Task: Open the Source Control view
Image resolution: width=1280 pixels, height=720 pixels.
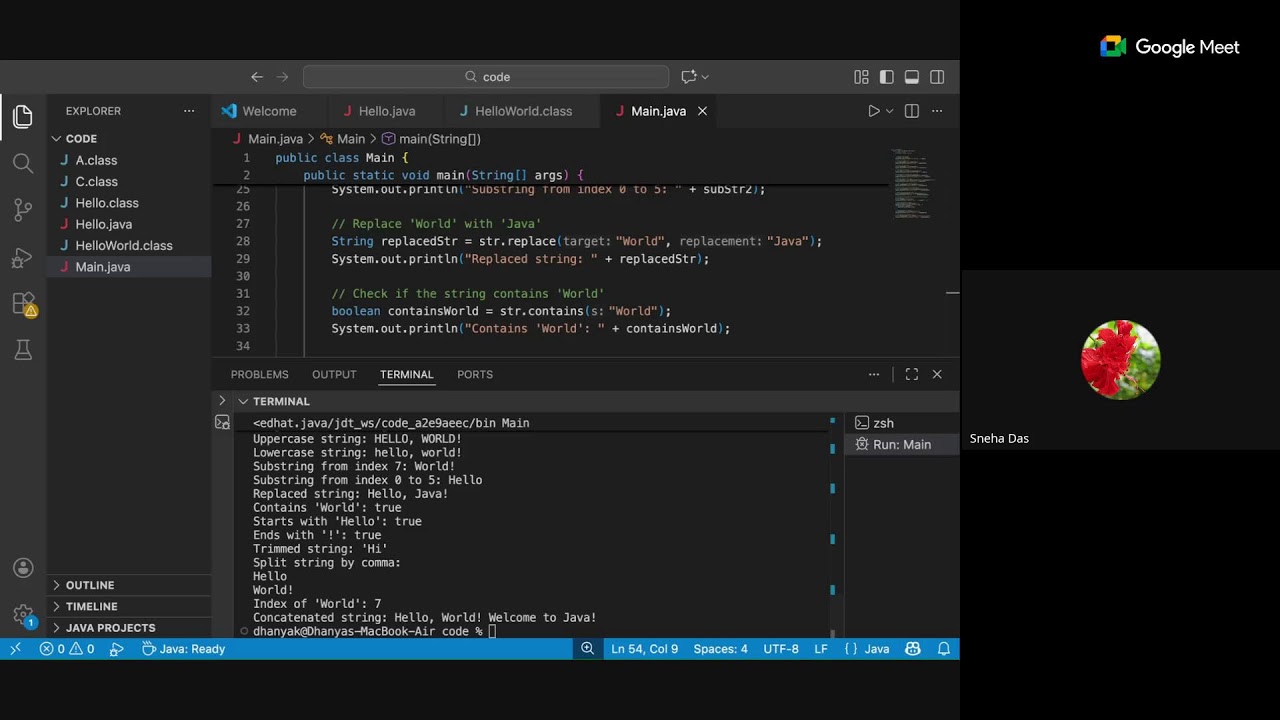Action: click(x=23, y=210)
